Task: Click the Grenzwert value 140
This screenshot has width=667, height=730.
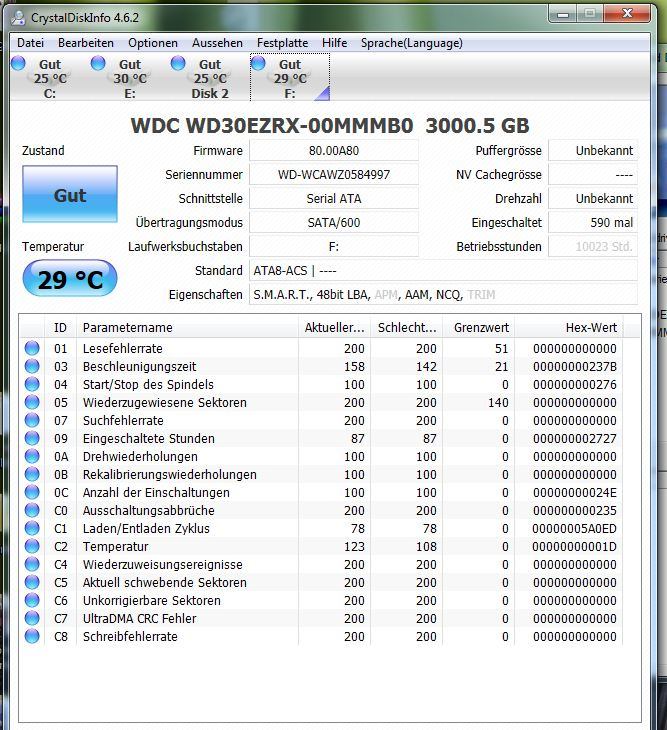Action: [498, 403]
